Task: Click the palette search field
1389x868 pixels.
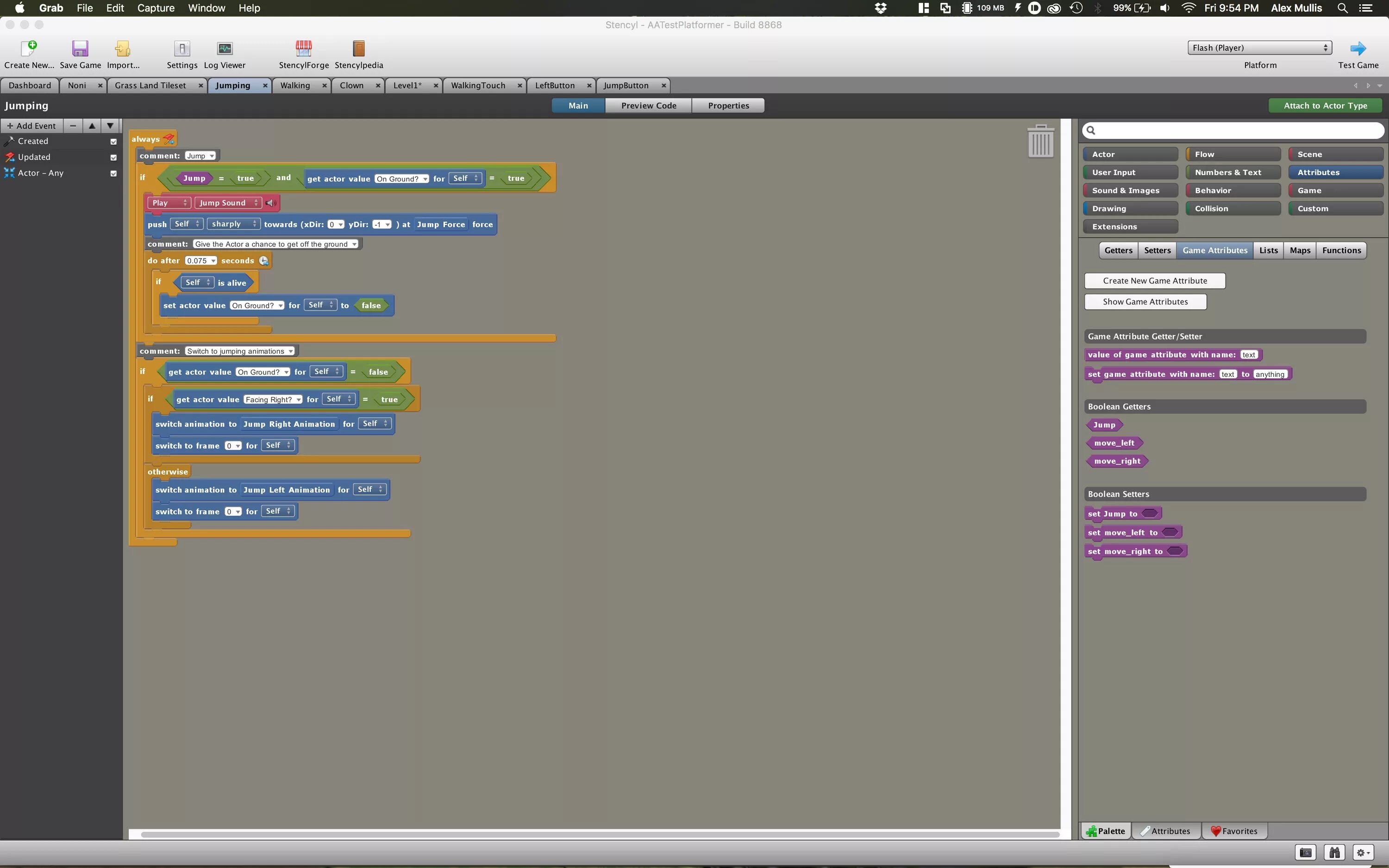Action: 1234,130
